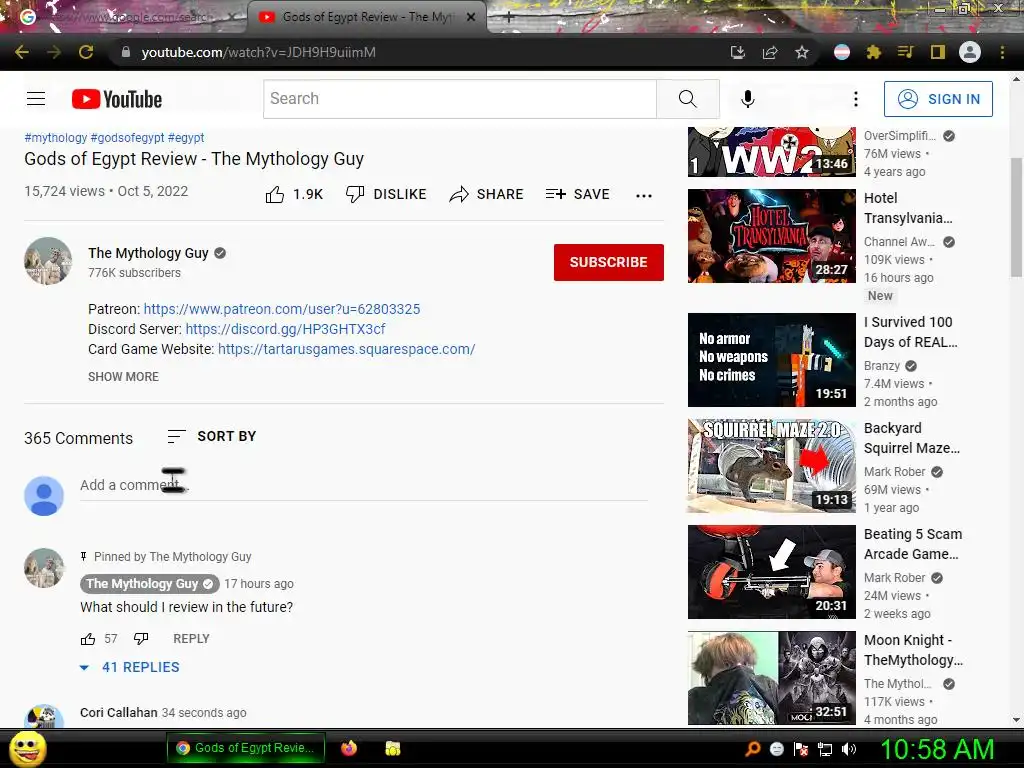Save the video to a playlist
Screen dimensions: 1024x768
(578, 194)
